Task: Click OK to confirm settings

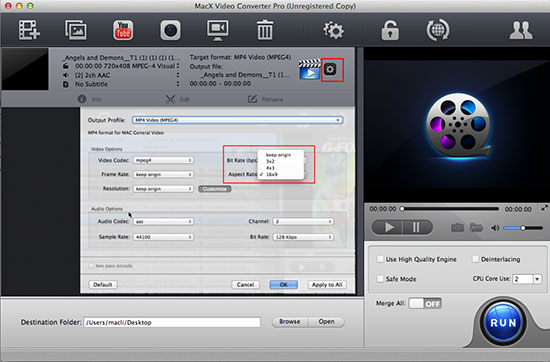Action: [283, 284]
